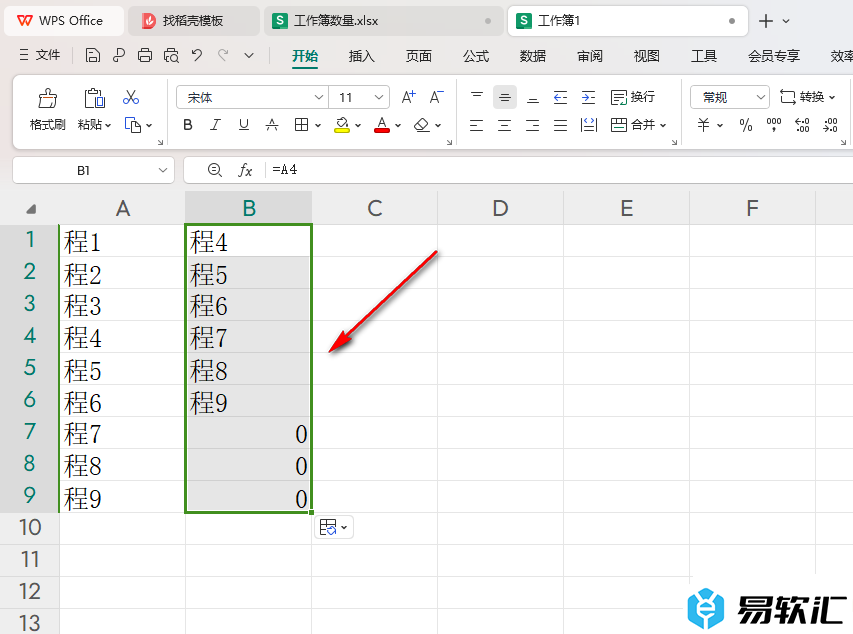Align text right
The height and width of the screenshot is (634, 853).
(x=533, y=125)
